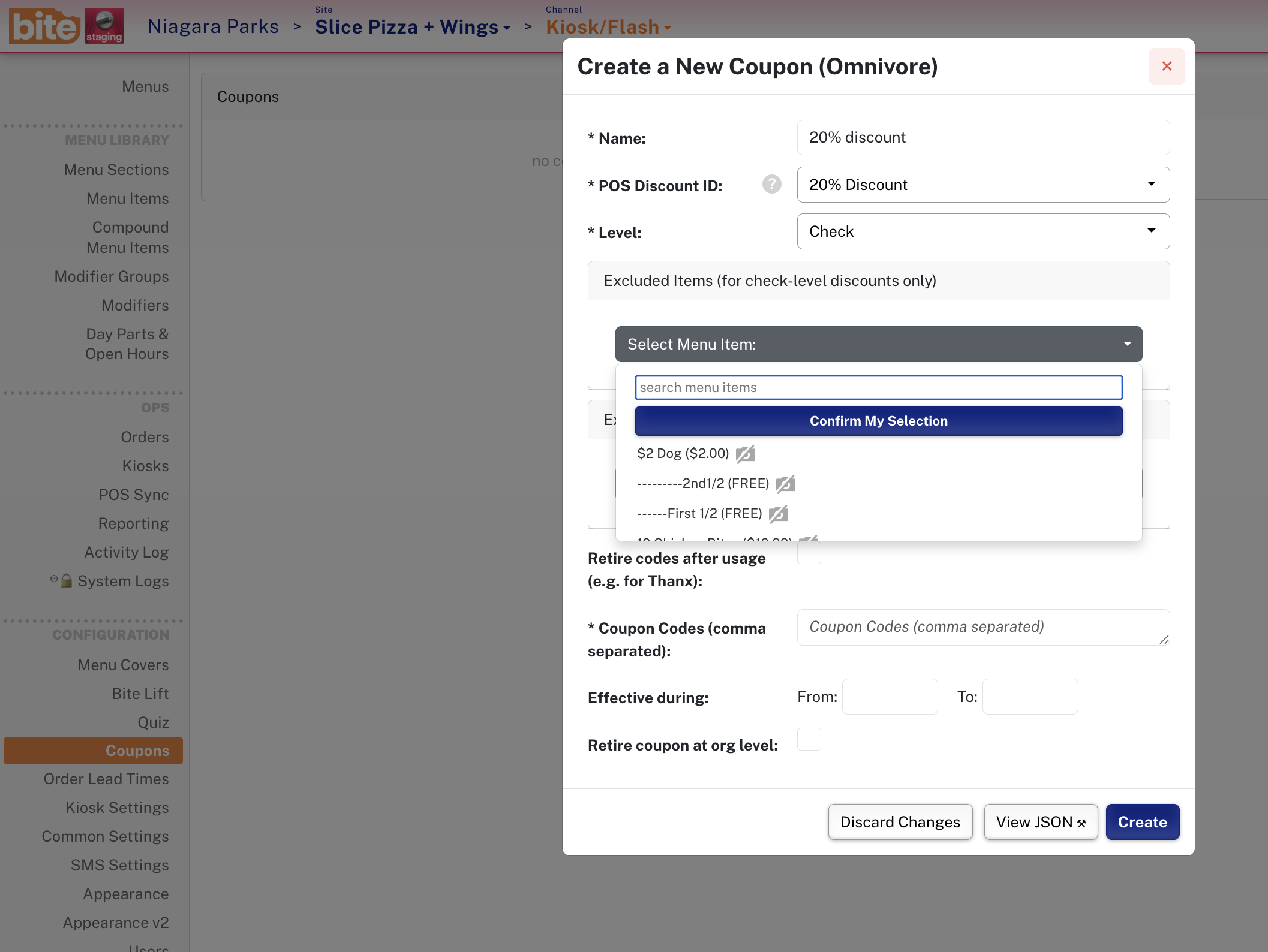This screenshot has height=952, width=1268.
Task: Open Kiosks in sidebar
Action: coord(145,466)
